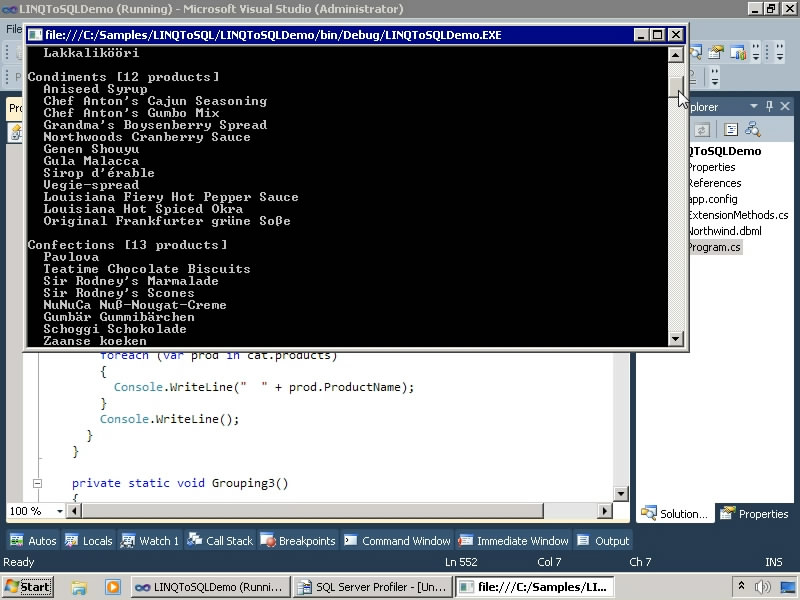Click the console window taskbar button
The height and width of the screenshot is (600, 800).
point(534,587)
